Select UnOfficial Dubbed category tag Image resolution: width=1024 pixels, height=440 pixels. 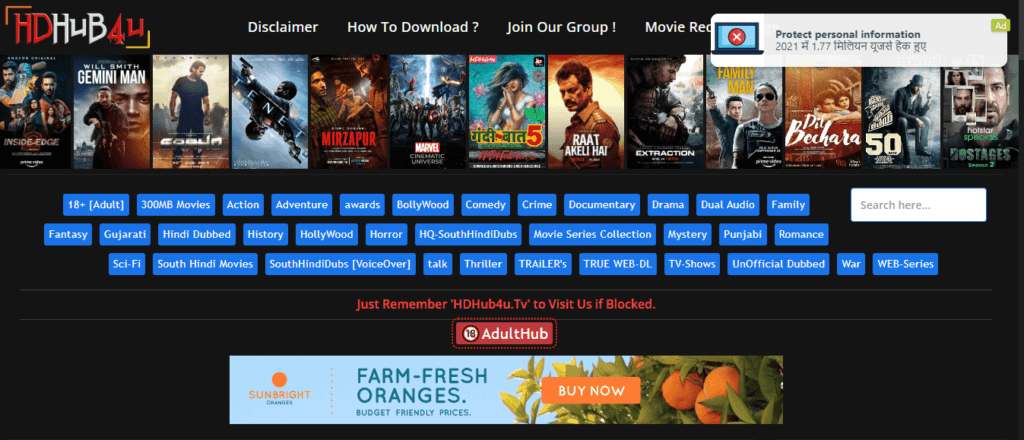778,264
